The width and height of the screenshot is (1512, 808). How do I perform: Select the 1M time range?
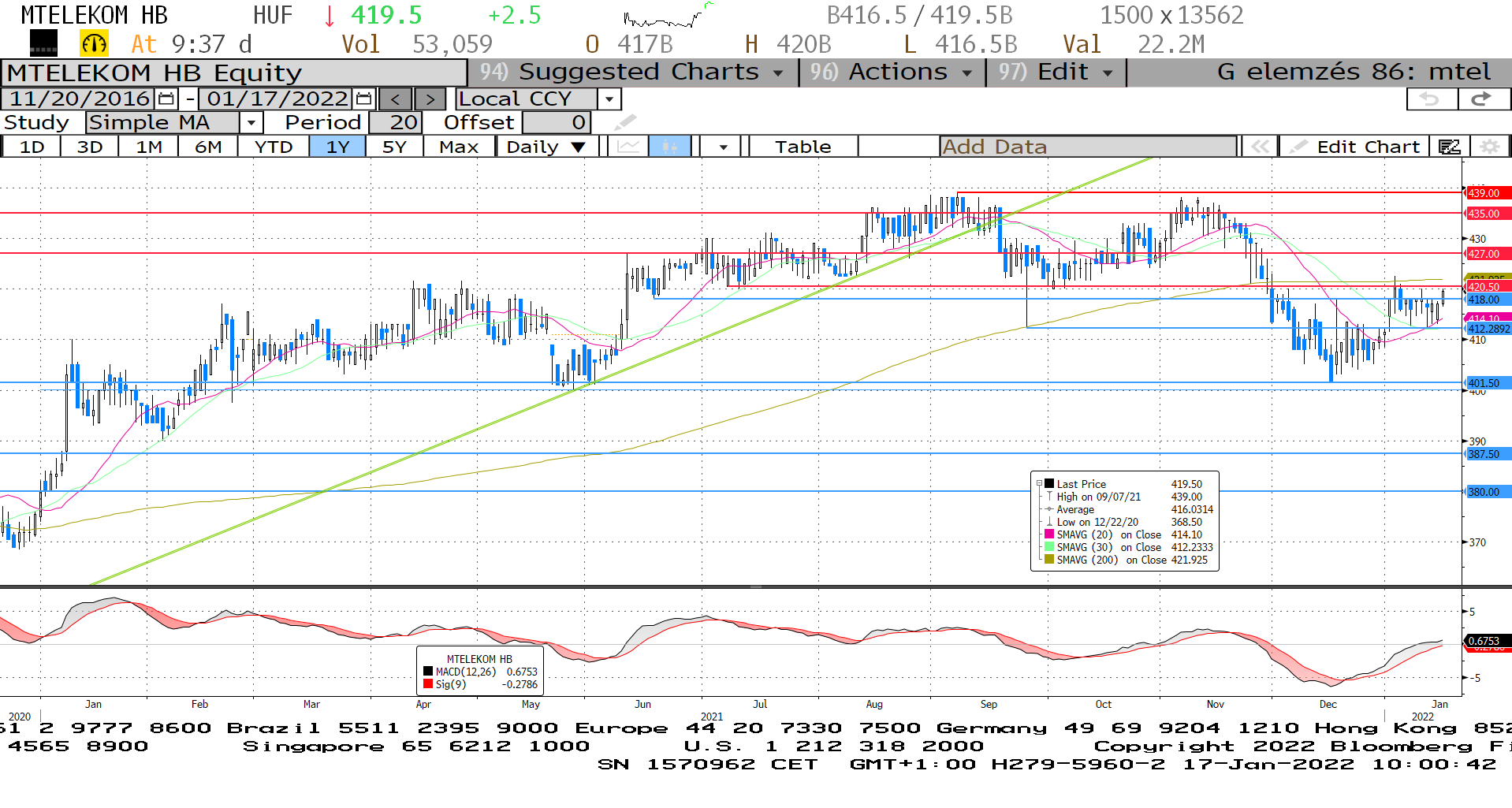click(x=149, y=147)
